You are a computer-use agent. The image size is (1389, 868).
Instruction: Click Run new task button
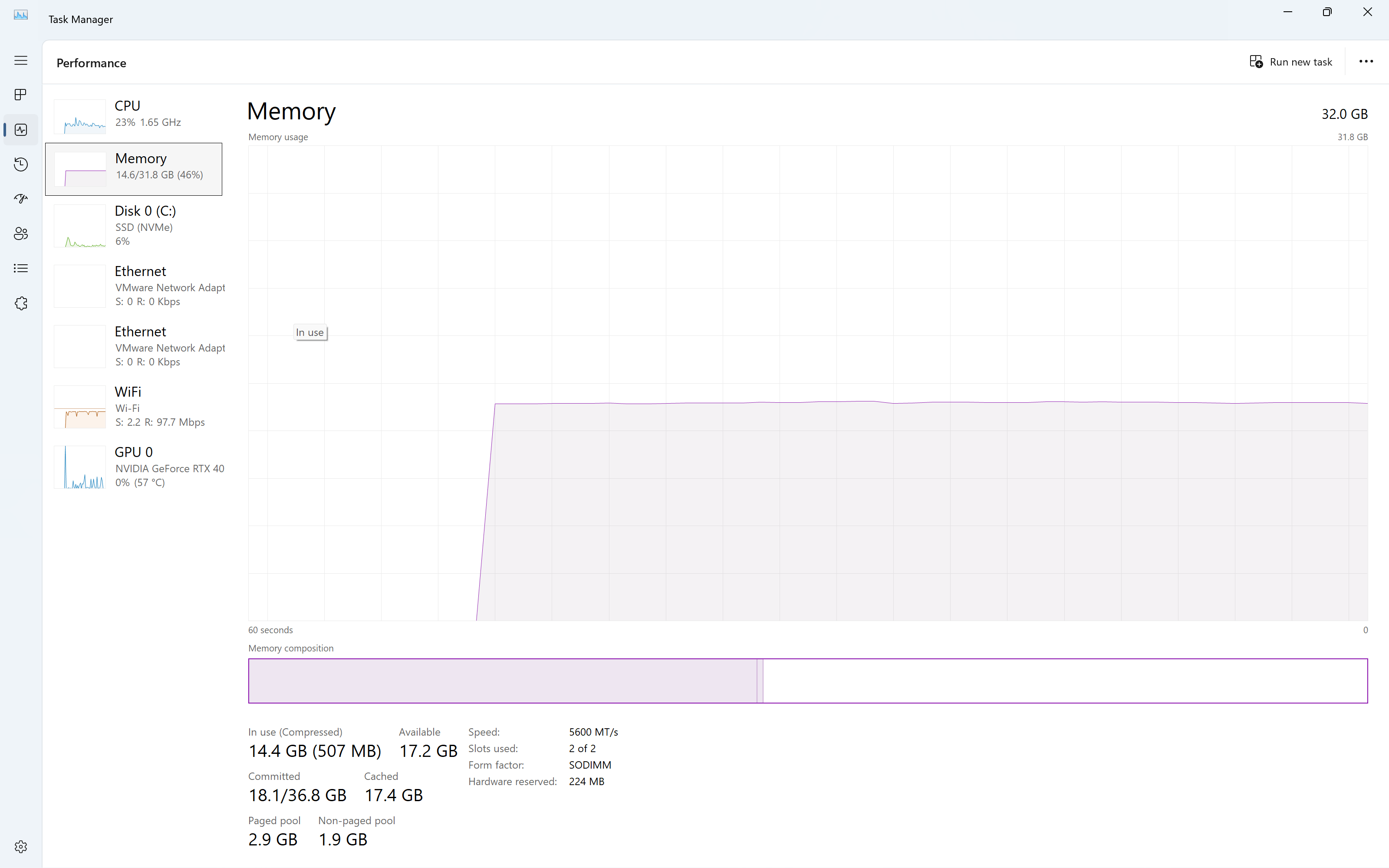pyautogui.click(x=1291, y=62)
